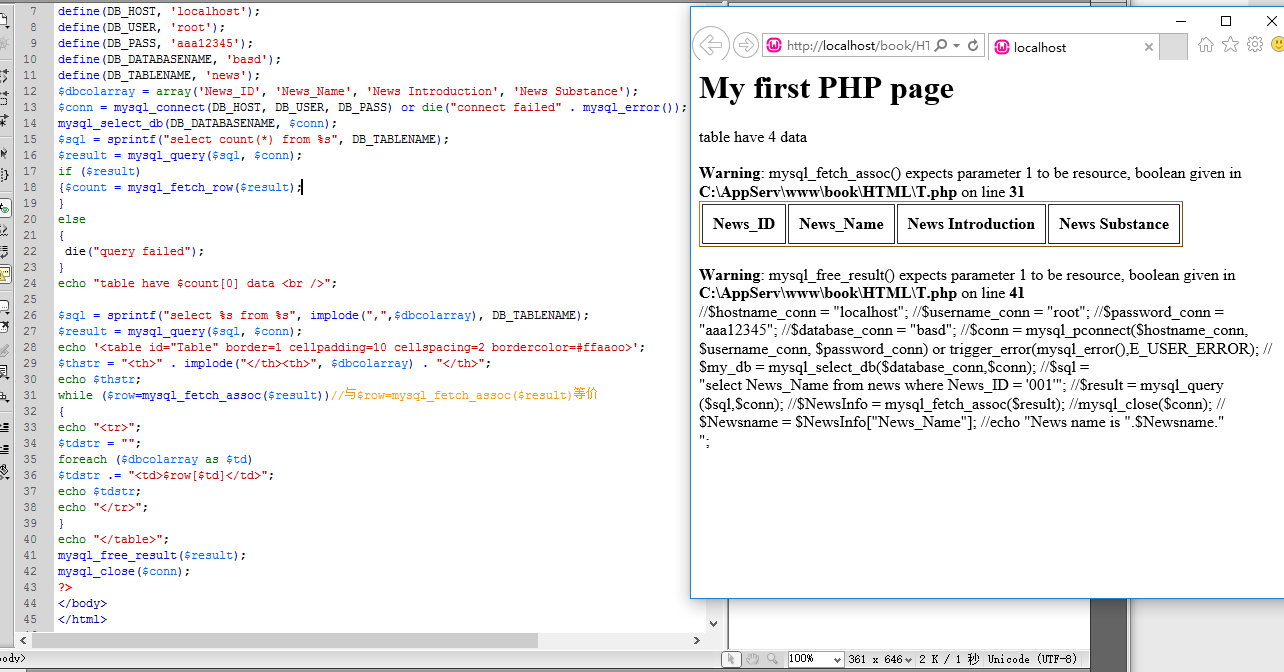Screen dimensions: 1284x672
Task: Click the "table have 4 data" page text
Action: coord(753,137)
